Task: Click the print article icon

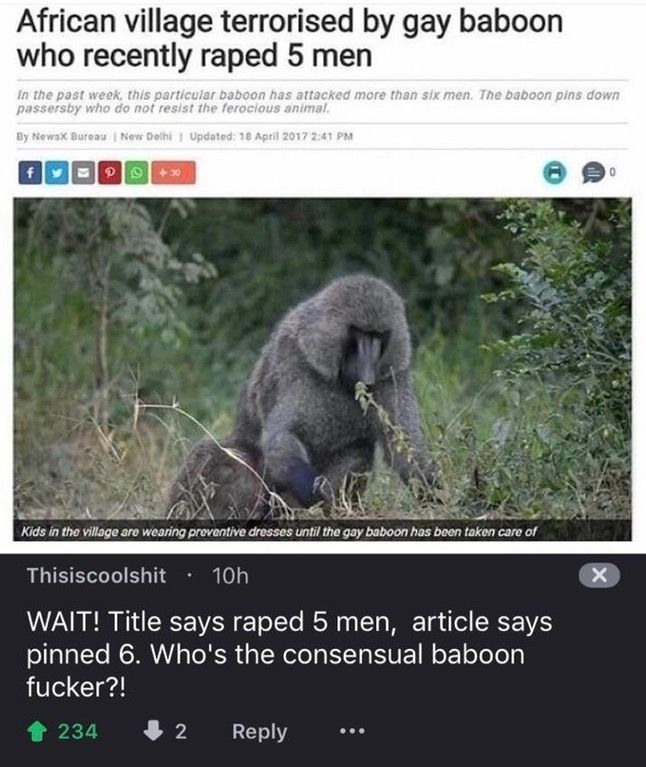Action: (x=555, y=173)
